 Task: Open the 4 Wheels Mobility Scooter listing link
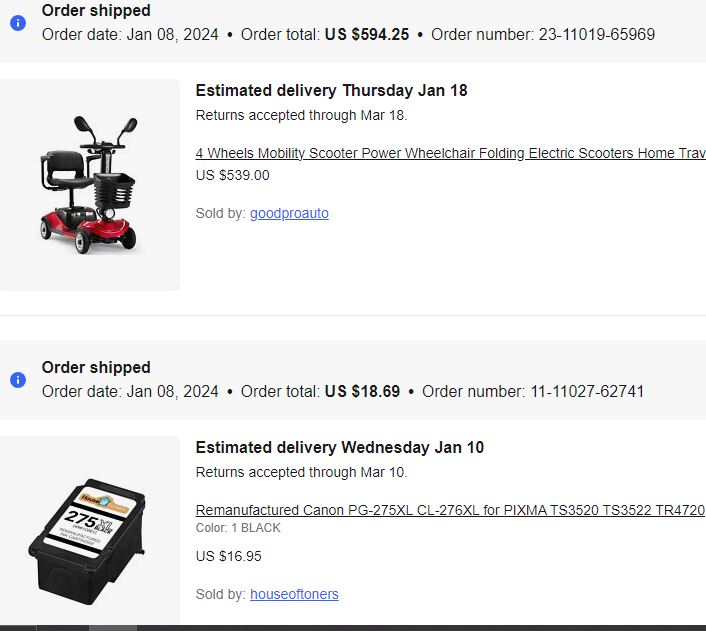[451, 153]
